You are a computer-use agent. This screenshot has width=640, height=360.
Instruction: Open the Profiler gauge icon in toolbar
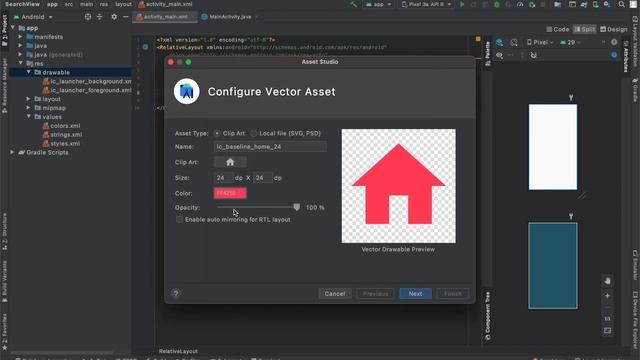tap(520, 4)
